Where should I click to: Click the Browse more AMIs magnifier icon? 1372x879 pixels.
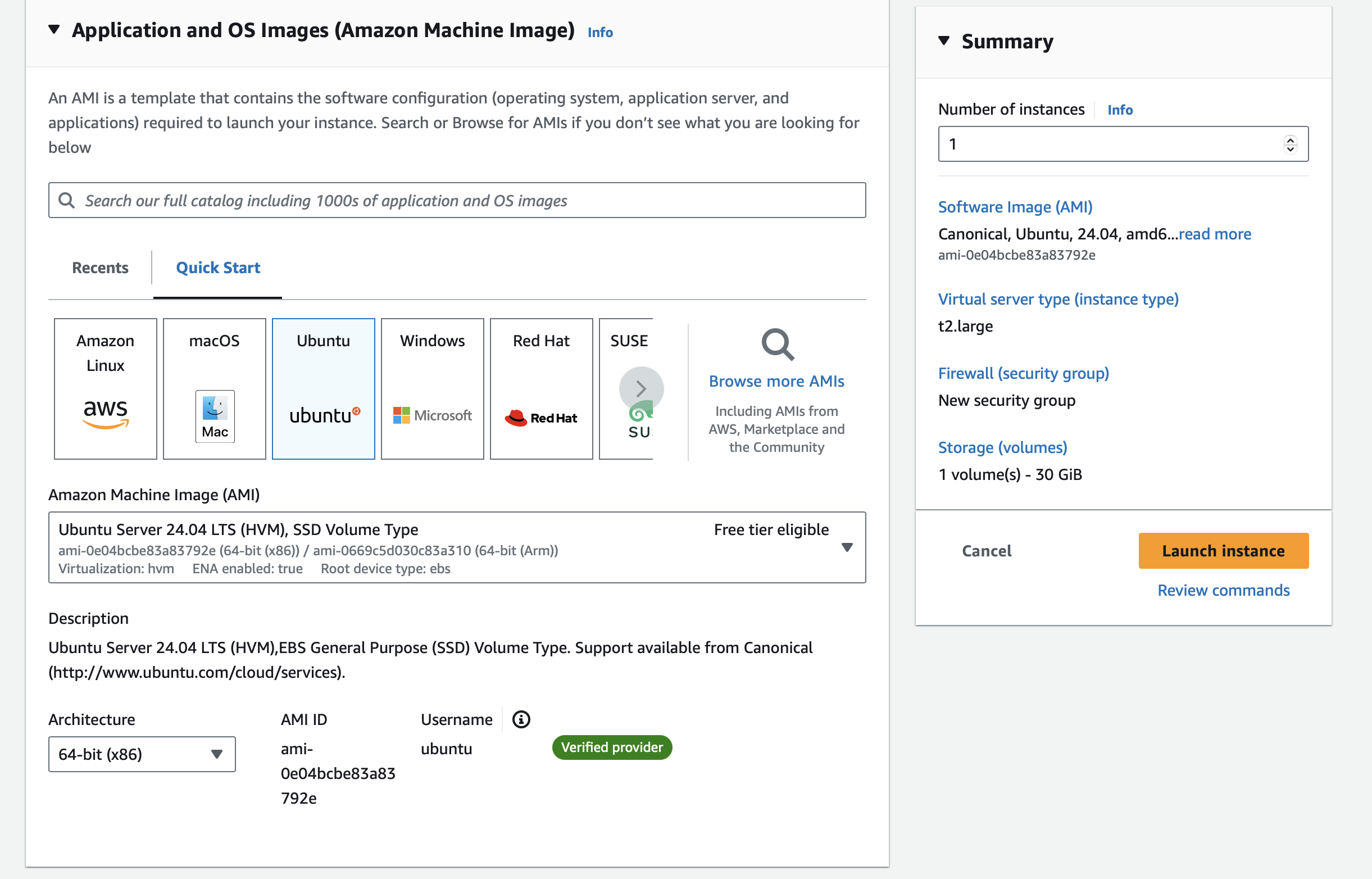(x=777, y=344)
